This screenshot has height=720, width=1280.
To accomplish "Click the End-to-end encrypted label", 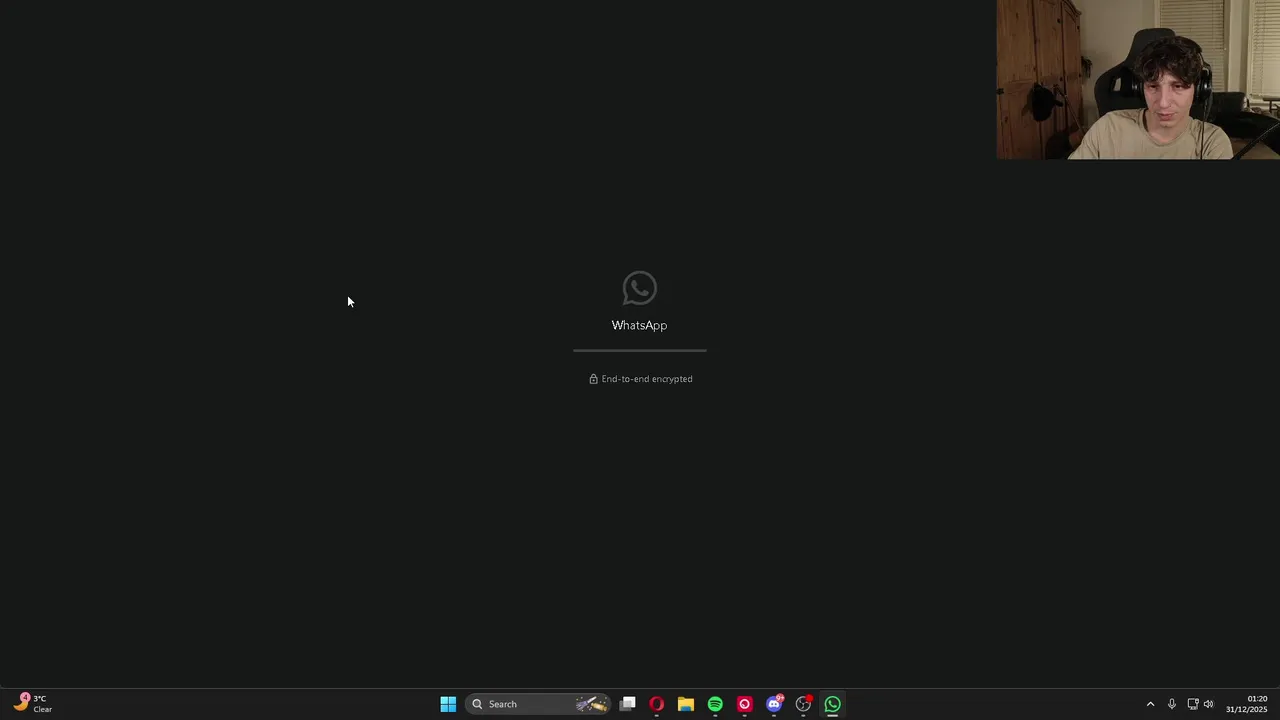I will coord(647,379).
